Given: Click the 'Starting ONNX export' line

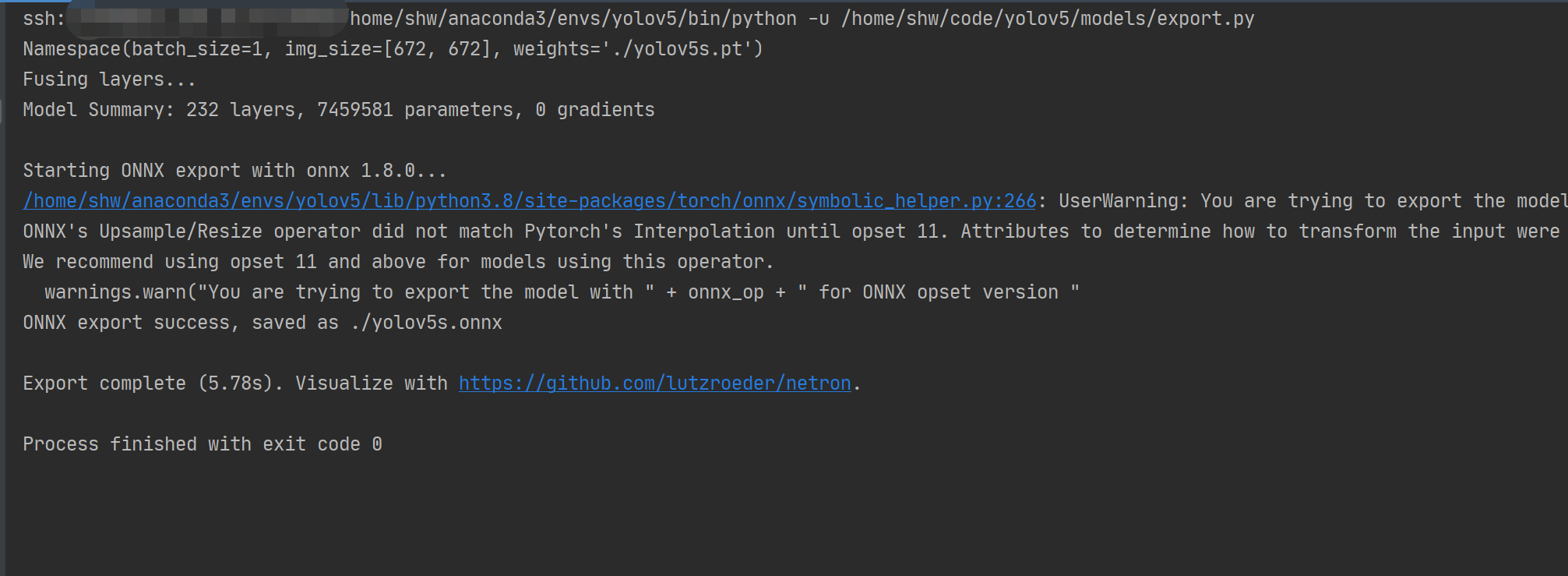Looking at the screenshot, I should point(234,171).
